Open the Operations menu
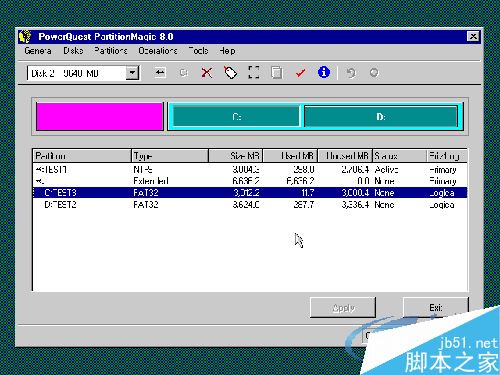Screen dimensions: 500x375 point(158,51)
